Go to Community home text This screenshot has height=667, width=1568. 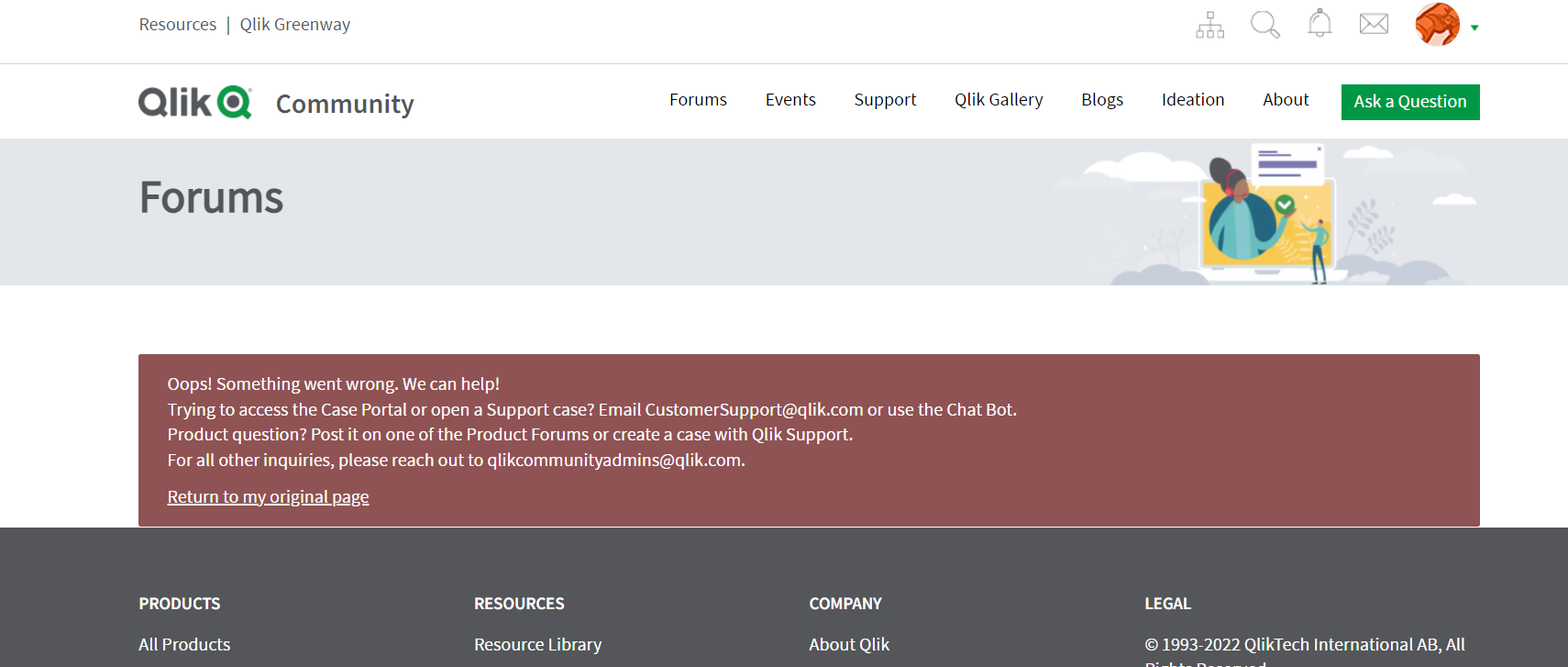tap(345, 104)
